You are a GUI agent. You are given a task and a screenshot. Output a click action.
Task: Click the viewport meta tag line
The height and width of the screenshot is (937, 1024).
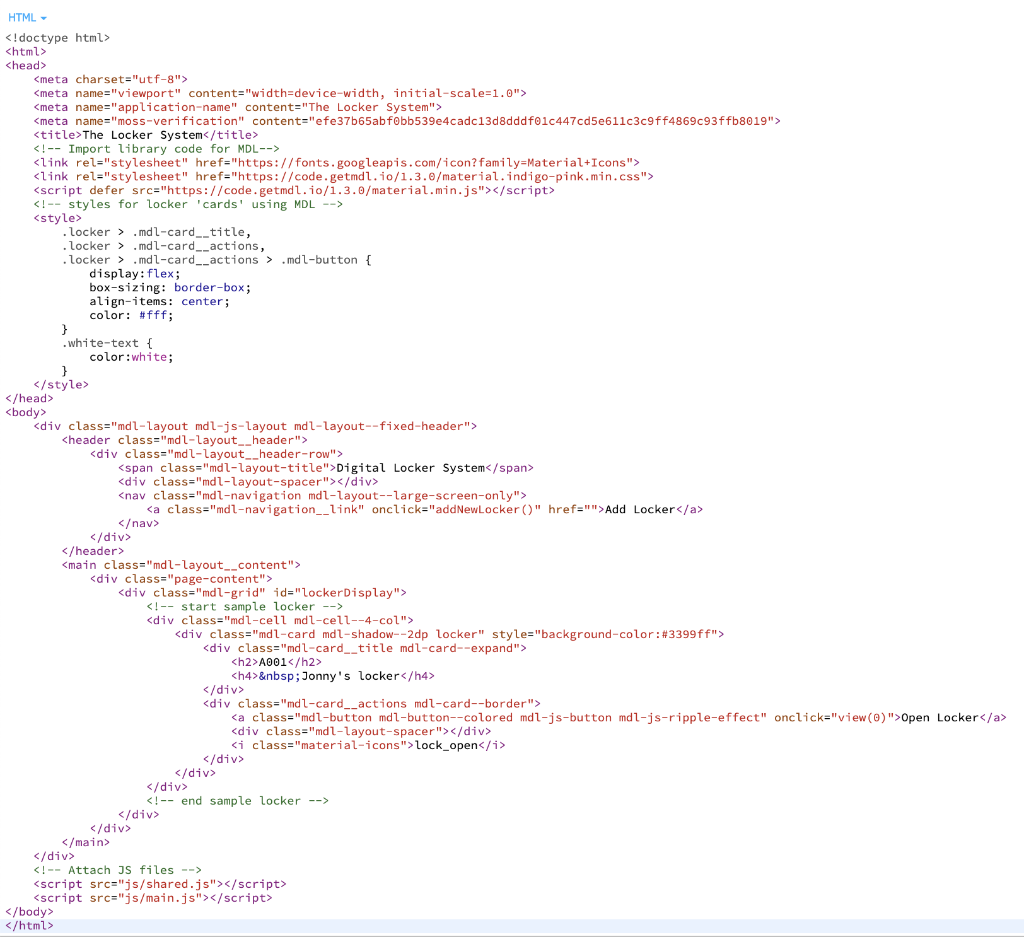coord(280,93)
